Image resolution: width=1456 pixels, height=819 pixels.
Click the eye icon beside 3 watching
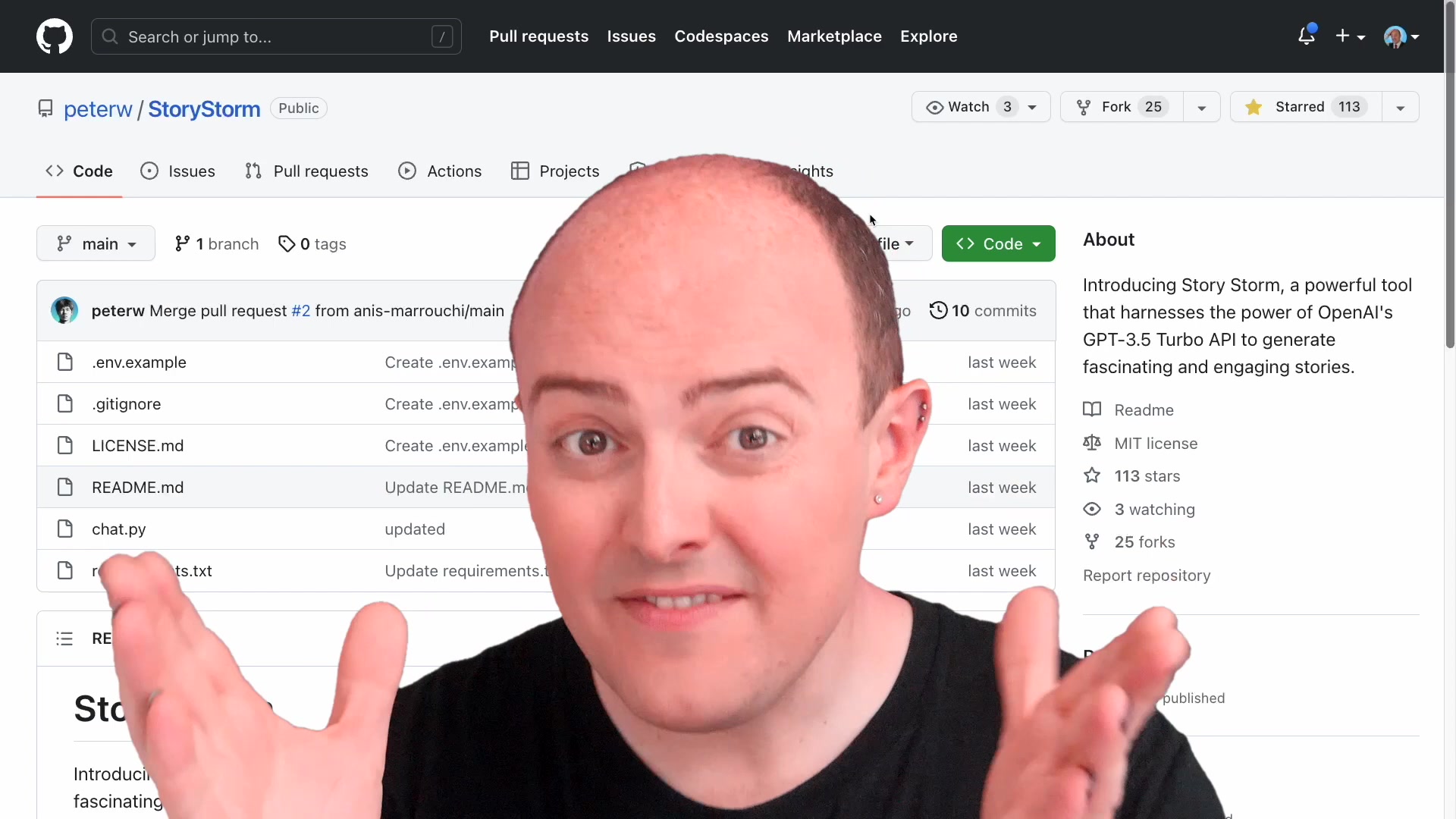(1092, 509)
